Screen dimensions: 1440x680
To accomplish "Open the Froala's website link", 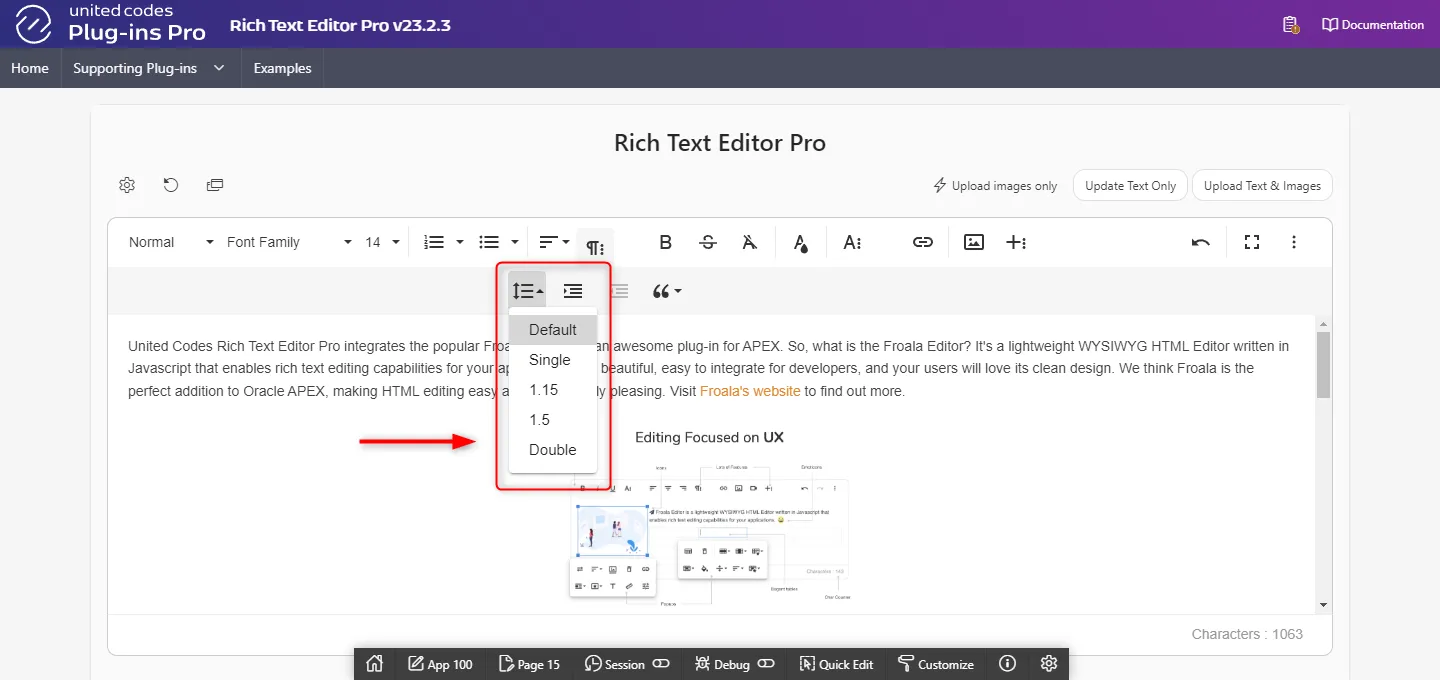I will click(750, 391).
